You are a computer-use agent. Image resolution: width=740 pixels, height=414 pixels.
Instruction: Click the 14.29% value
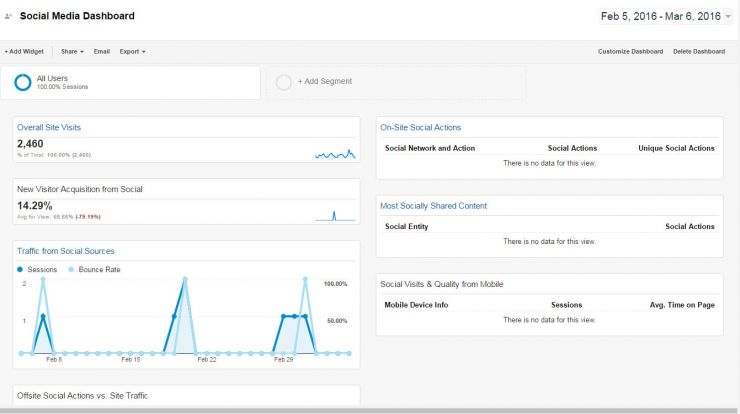tap(34, 206)
